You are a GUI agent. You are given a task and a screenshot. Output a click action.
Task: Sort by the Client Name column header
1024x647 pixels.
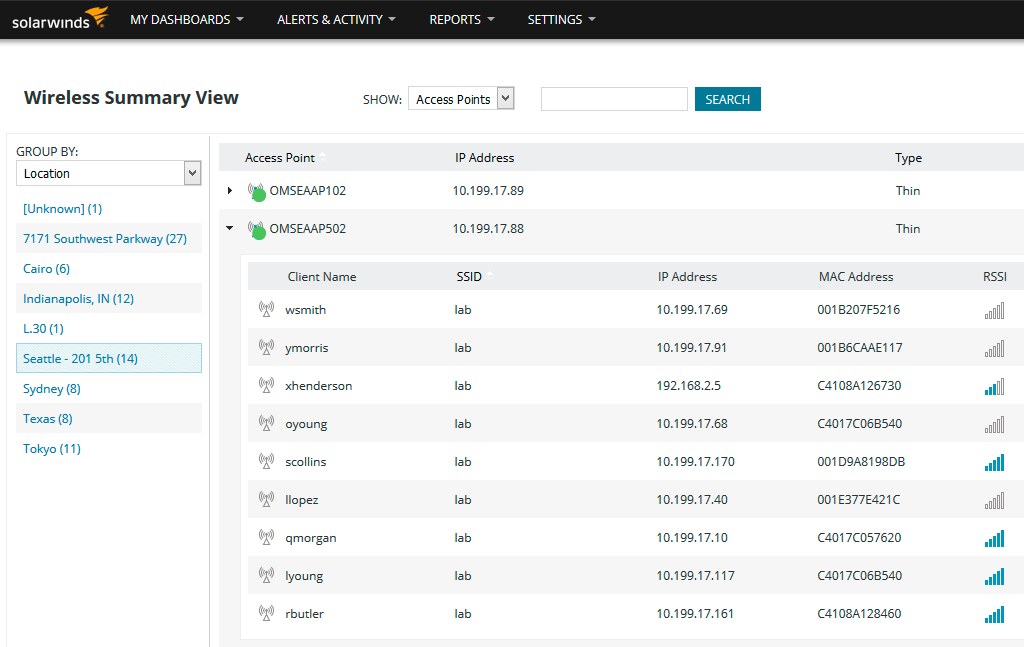322,276
